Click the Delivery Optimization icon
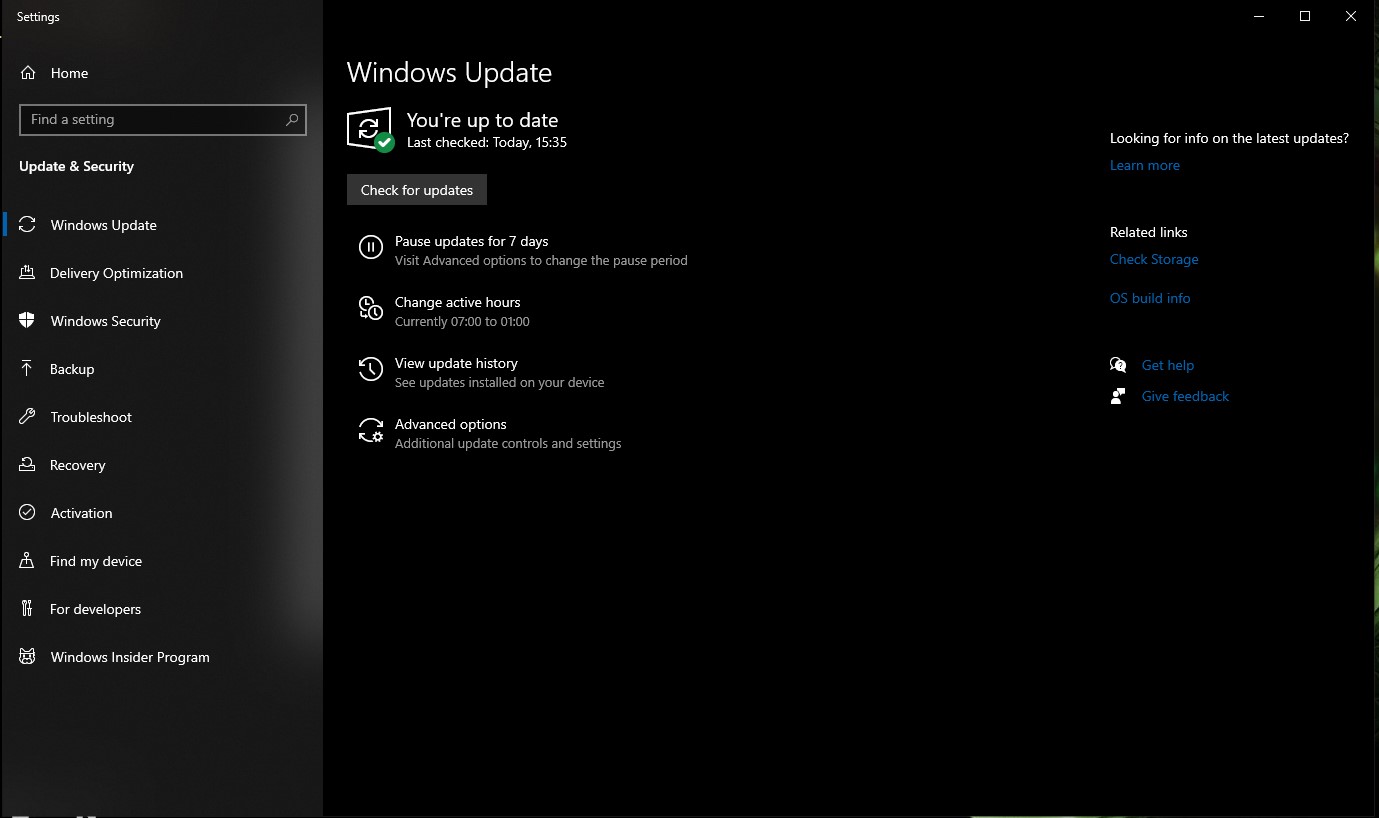Screen dimensions: 1379x818 click(x=28, y=273)
